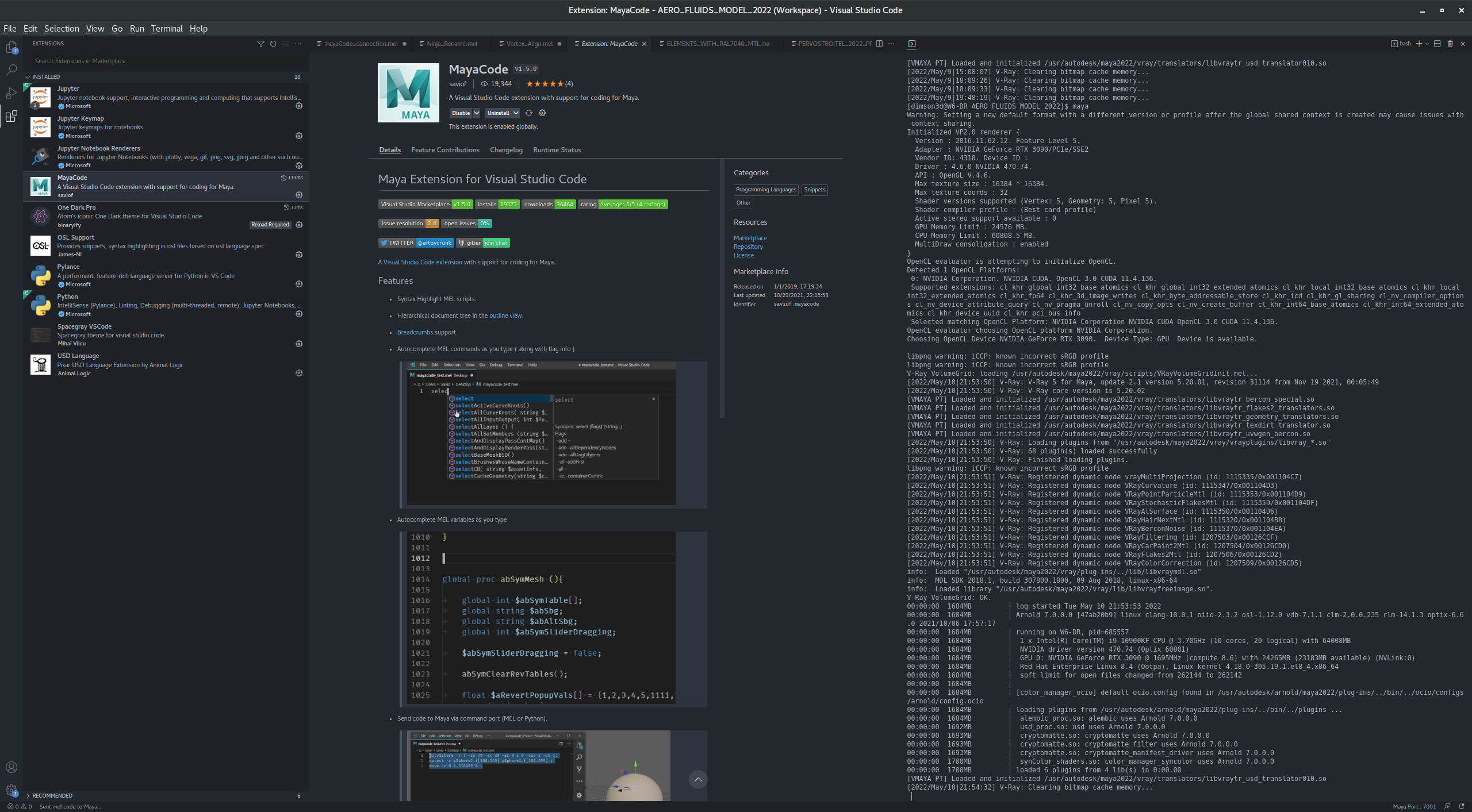Switch to the Changelog tab
Image resolution: width=1472 pixels, height=812 pixels.
coord(506,150)
